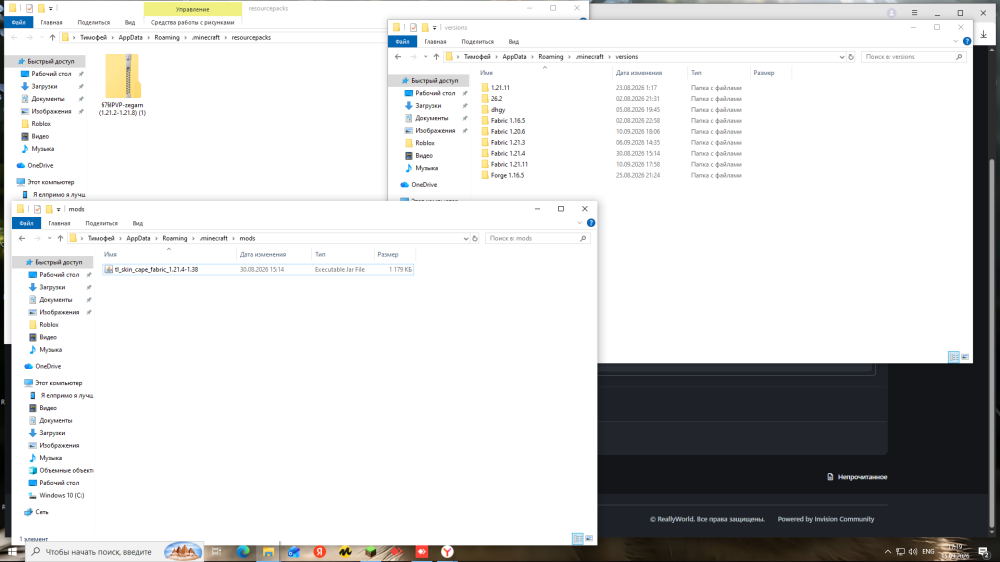
Task: Click the network icon in system tray
Action: [x=900, y=552]
